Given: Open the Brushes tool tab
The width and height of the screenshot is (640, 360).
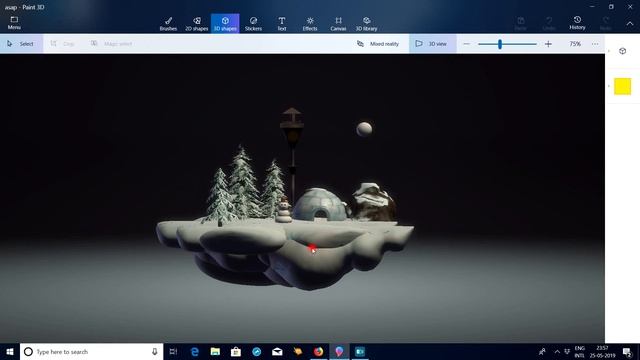Looking at the screenshot, I should (x=168, y=24).
